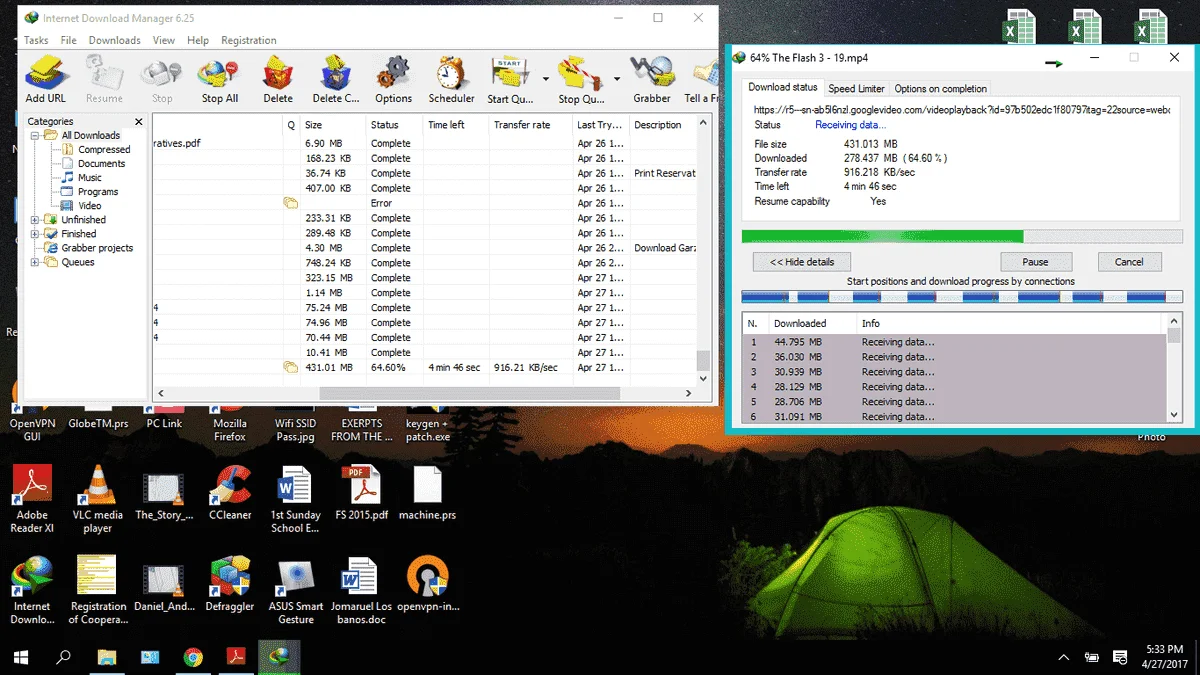Screen dimensions: 1200x675
Task: Open Chrome from the taskbar
Action: pos(194,657)
